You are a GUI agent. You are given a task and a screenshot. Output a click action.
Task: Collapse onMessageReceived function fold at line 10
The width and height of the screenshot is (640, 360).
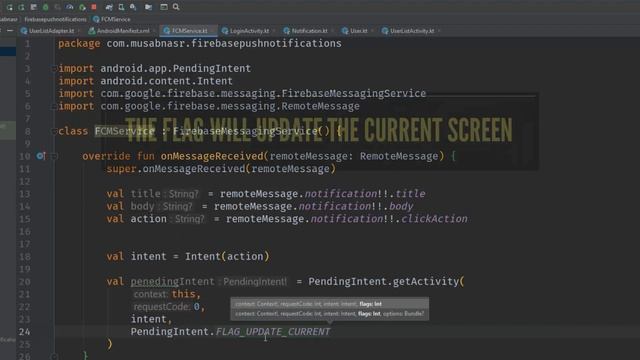coord(54,156)
